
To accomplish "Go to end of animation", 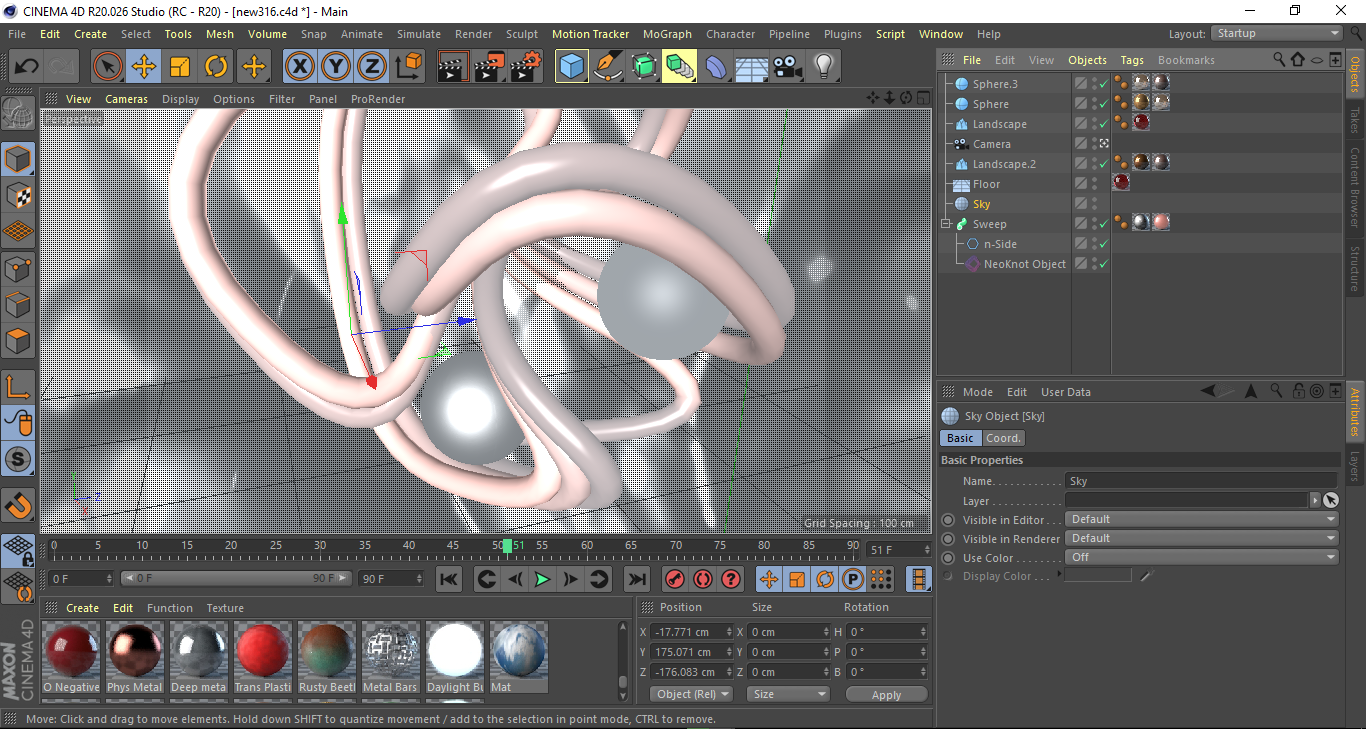I will pos(636,579).
